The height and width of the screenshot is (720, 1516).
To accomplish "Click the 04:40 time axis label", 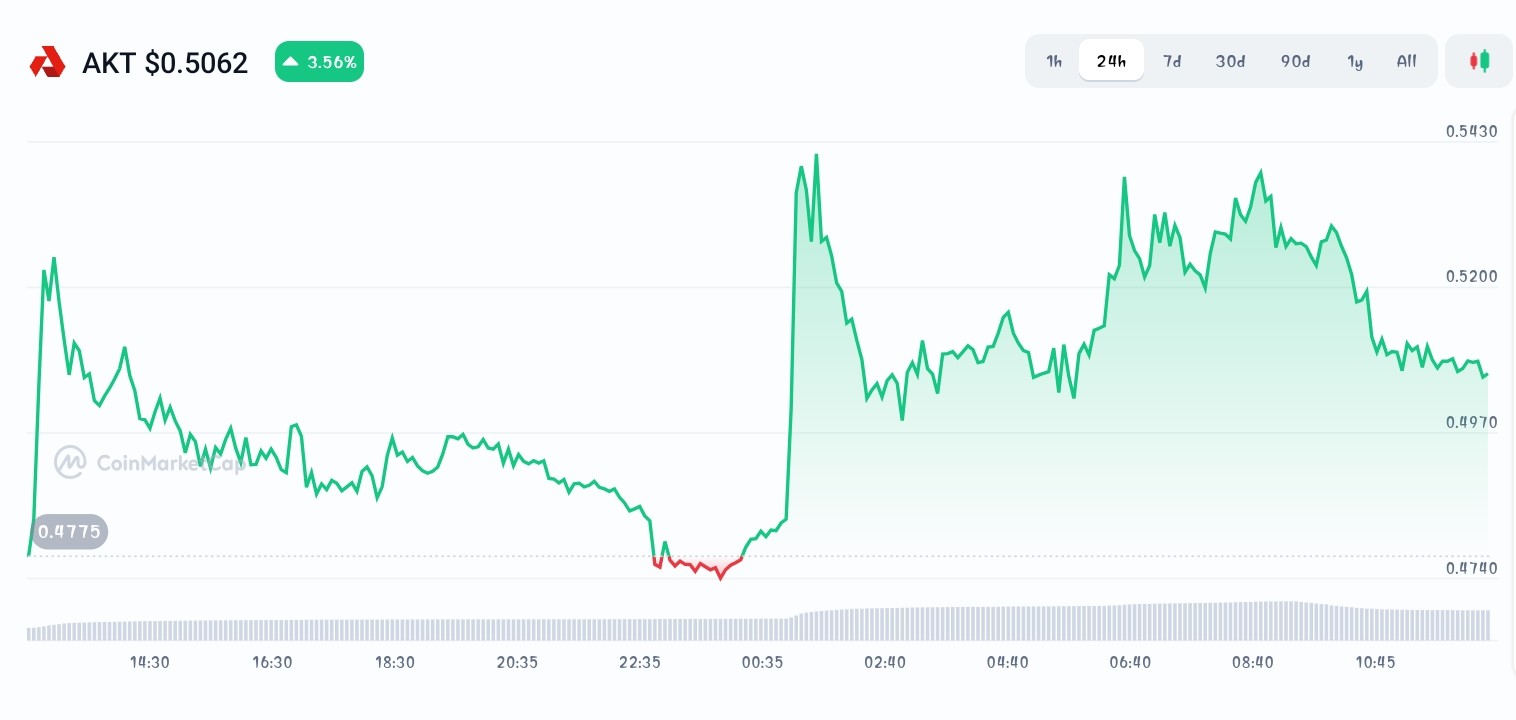I will click(x=1007, y=662).
